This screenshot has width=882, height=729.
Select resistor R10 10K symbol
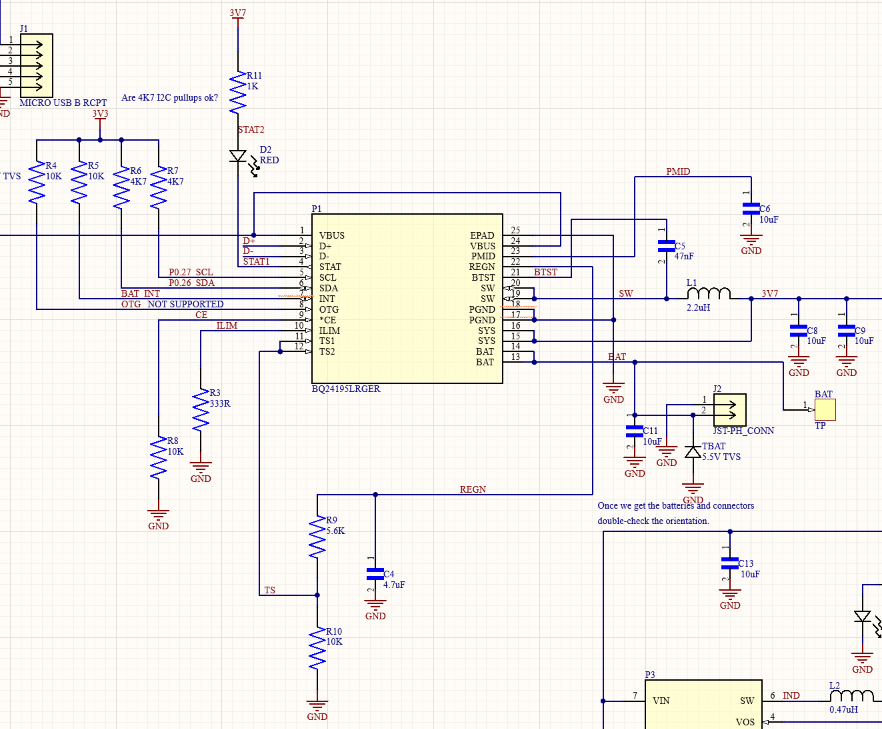tap(317, 647)
